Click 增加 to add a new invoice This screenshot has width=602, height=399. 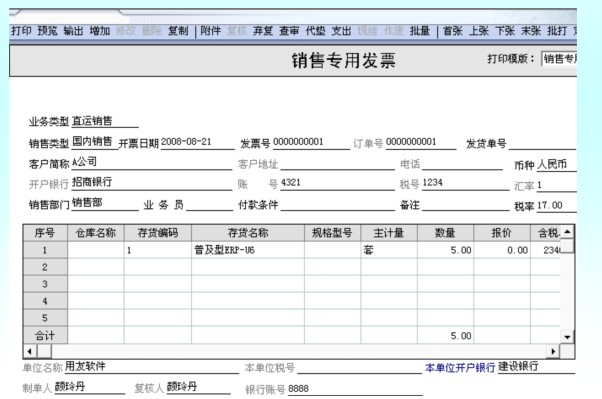click(100, 31)
